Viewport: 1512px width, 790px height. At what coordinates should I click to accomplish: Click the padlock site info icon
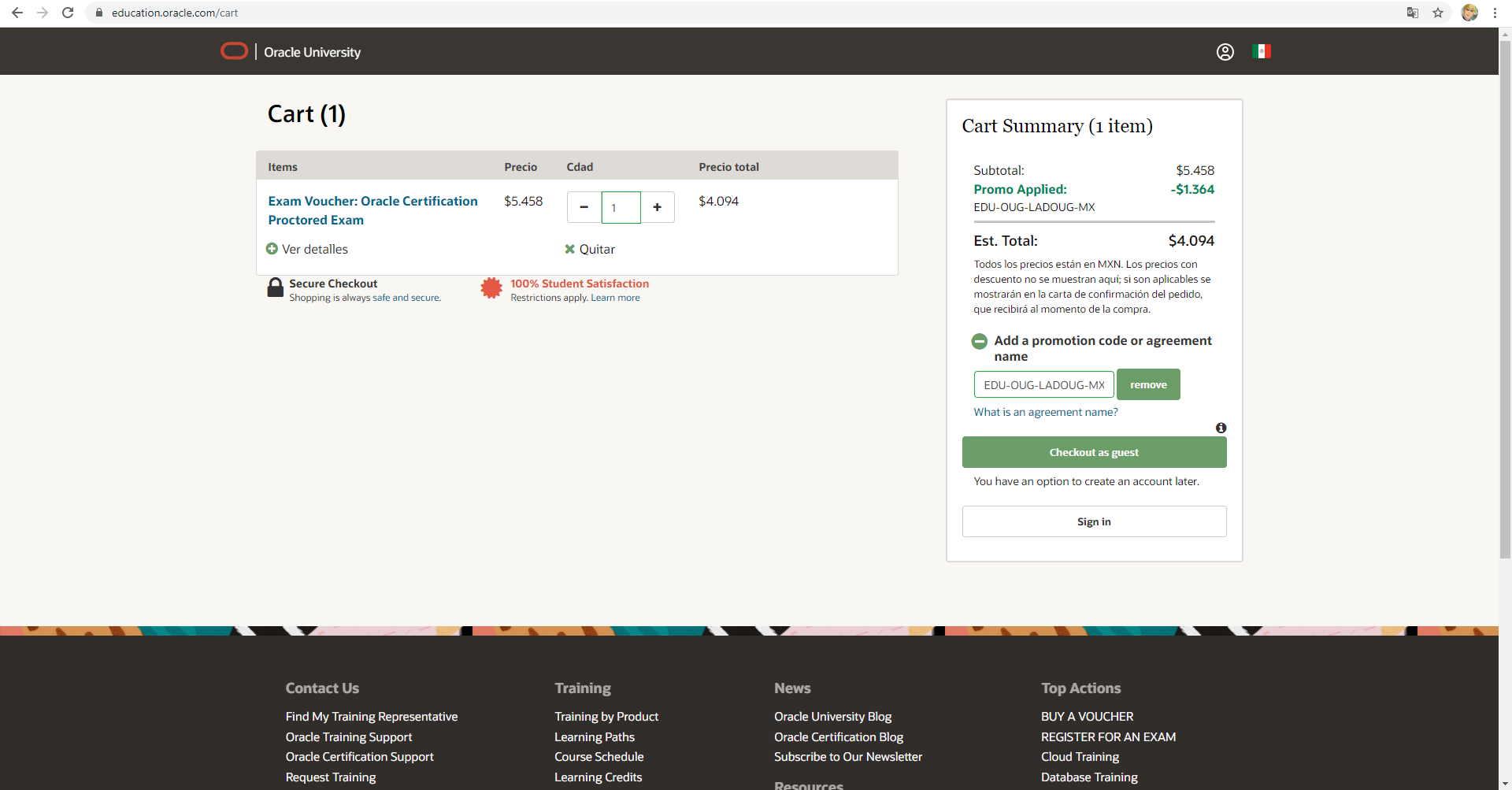[x=99, y=13]
